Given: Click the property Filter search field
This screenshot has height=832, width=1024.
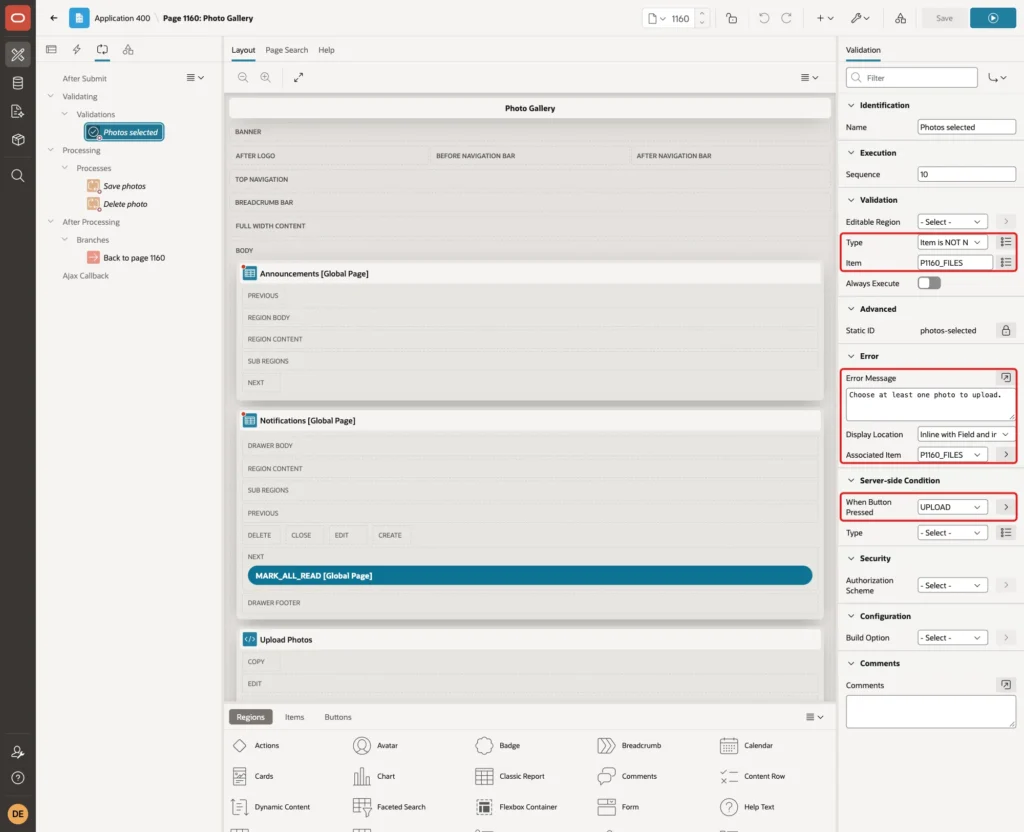Looking at the screenshot, I should [911, 78].
